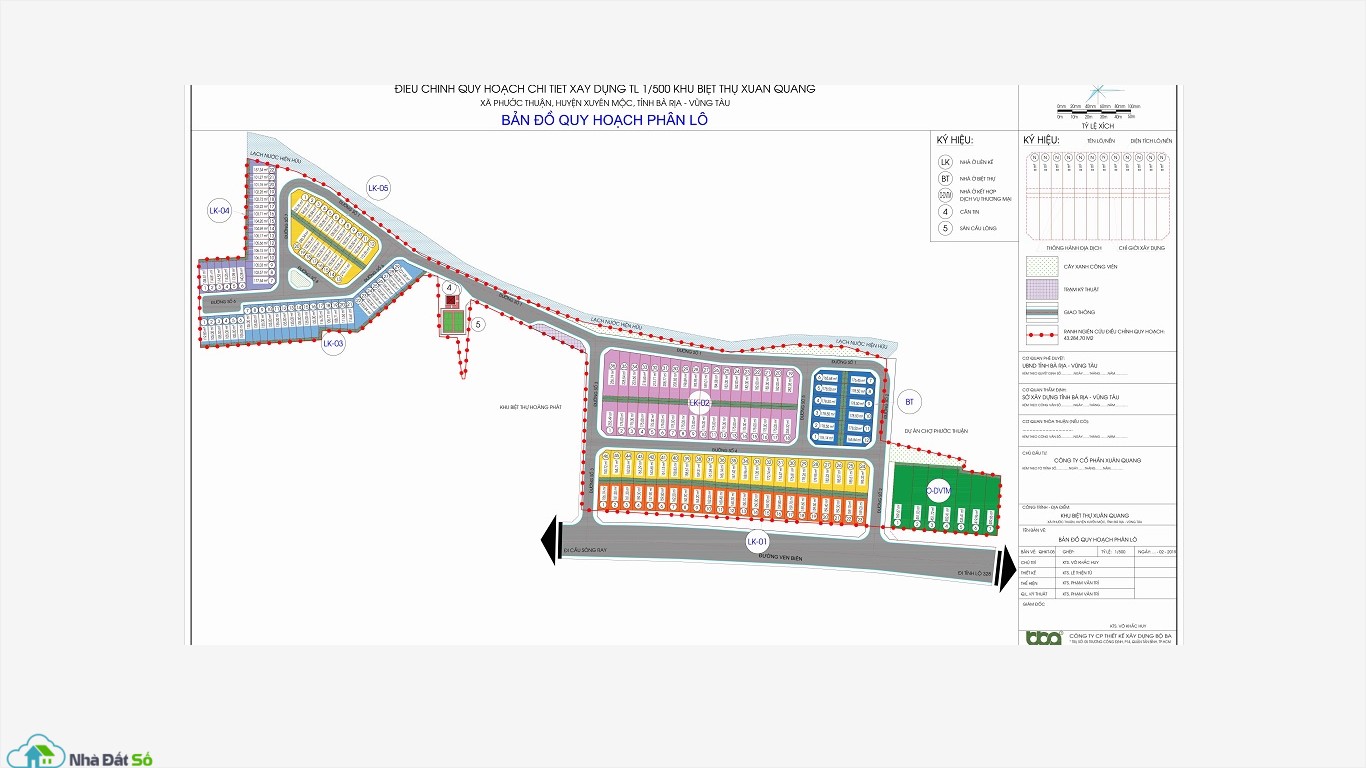Click the gray road swatch in legend
Viewport: 1366px width, 768px height.
coord(1041,311)
